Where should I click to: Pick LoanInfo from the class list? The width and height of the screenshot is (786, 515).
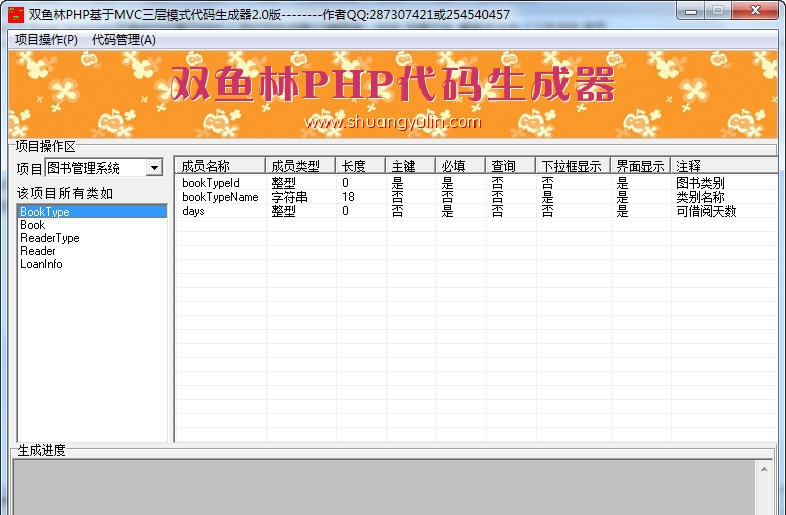pos(41,264)
